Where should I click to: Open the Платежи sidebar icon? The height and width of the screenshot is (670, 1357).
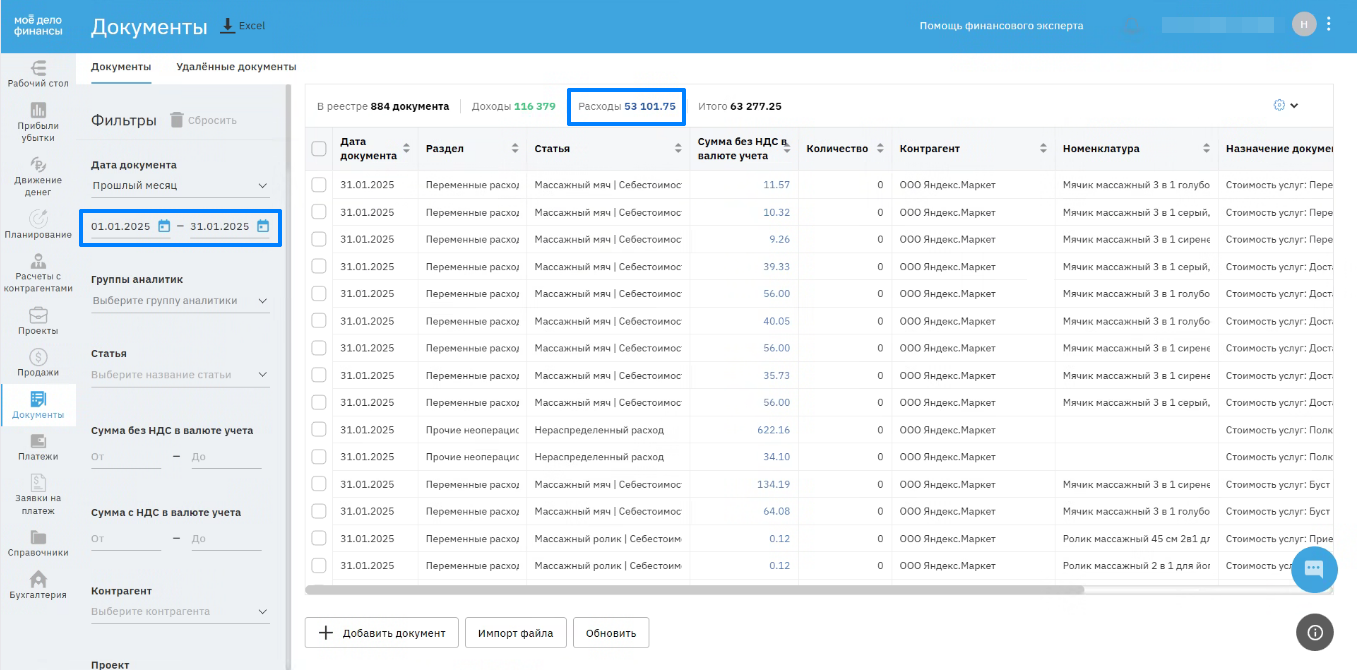click(x=38, y=446)
